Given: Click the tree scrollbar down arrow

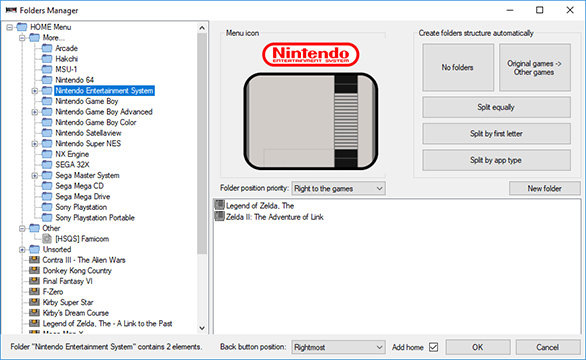Looking at the screenshot, I should point(202,328).
